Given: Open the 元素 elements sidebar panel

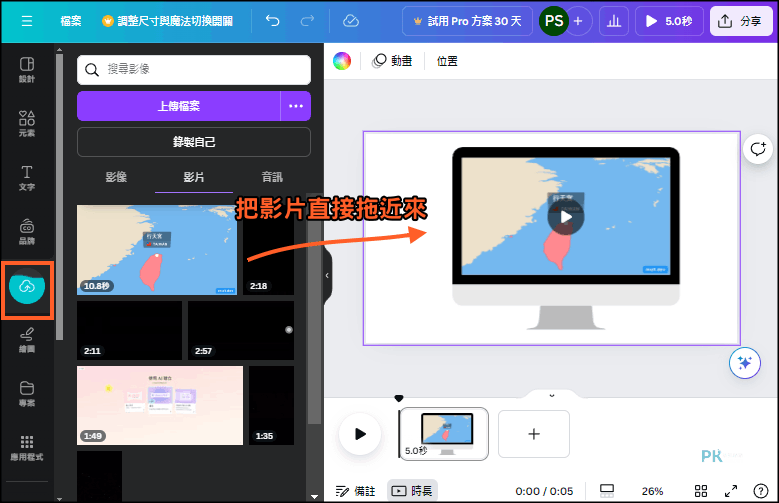Looking at the screenshot, I should click(27, 124).
